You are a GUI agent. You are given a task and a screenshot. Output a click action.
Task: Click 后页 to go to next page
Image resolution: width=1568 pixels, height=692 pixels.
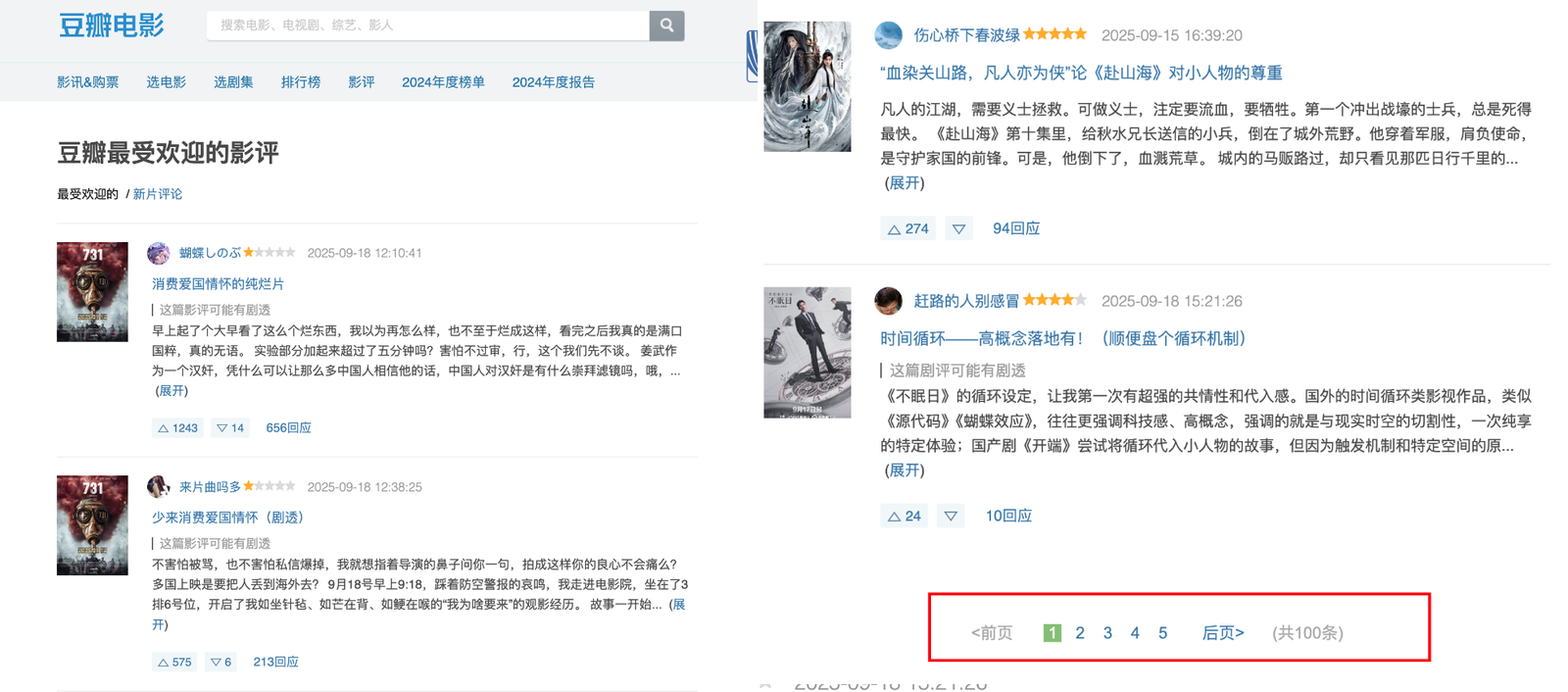pyautogui.click(x=1222, y=633)
